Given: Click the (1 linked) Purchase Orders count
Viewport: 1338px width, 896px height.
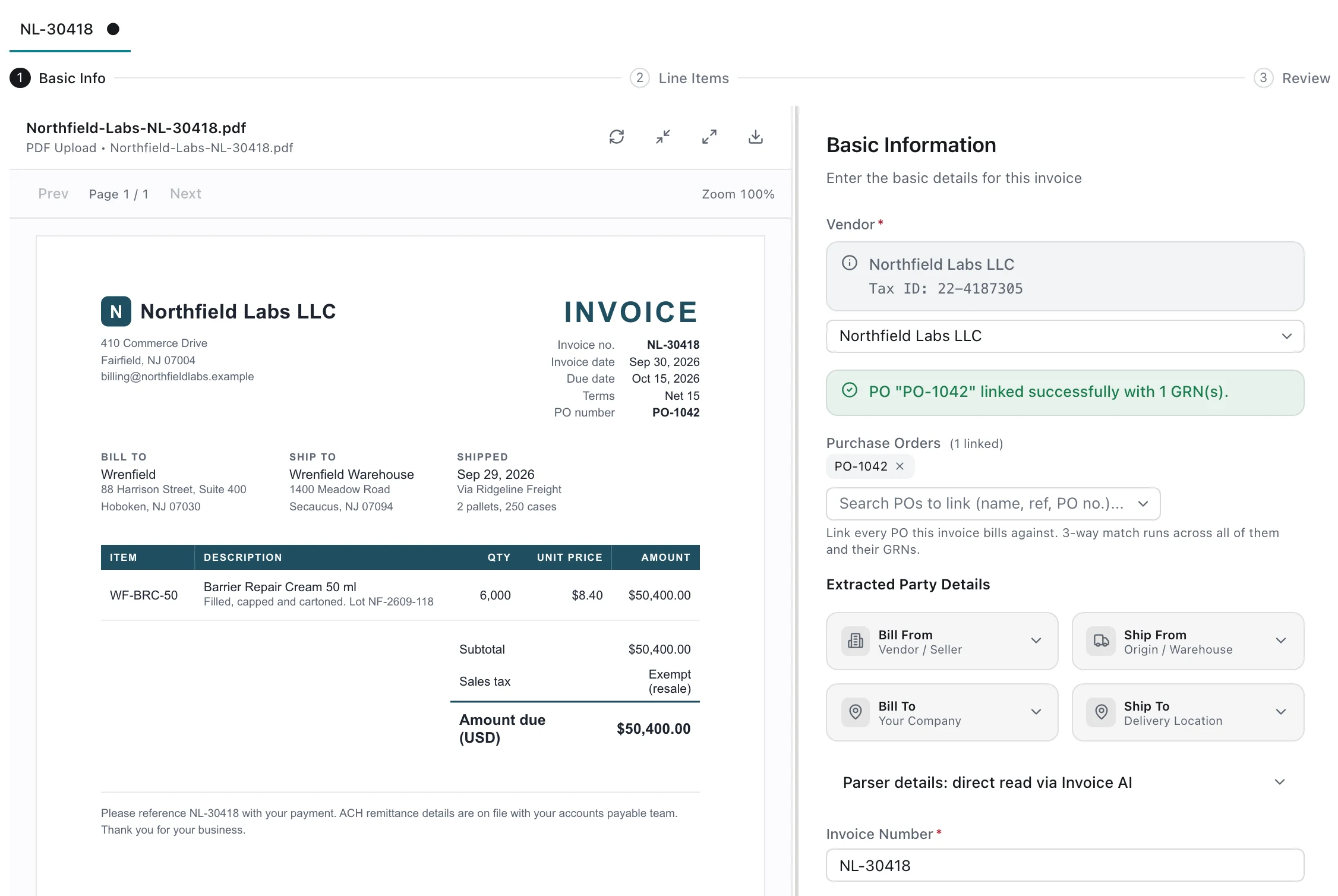Looking at the screenshot, I should (976, 444).
